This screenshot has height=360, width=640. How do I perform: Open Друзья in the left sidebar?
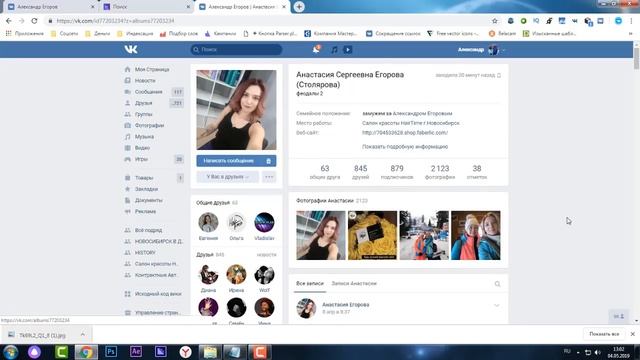pos(143,103)
